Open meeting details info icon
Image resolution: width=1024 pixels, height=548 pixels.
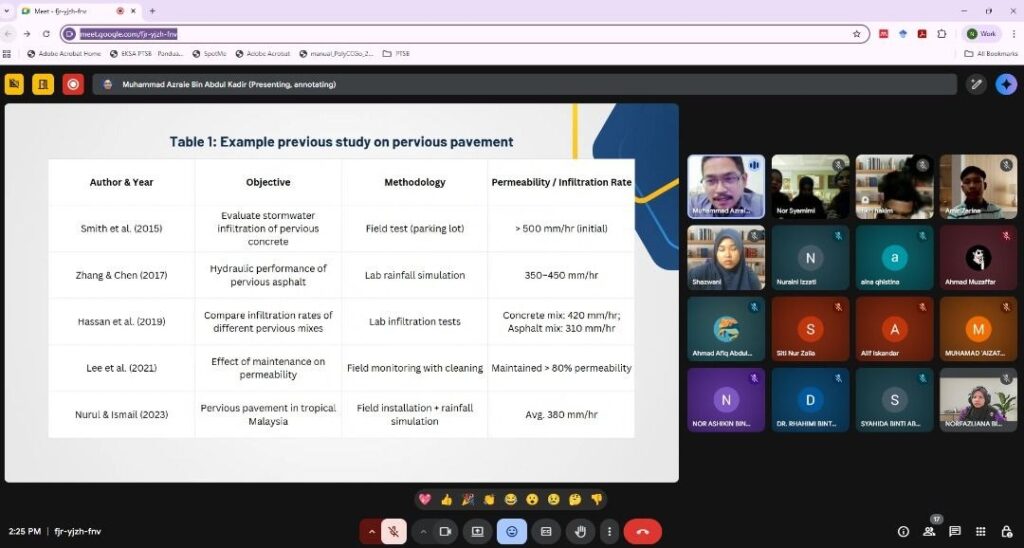coord(903,532)
